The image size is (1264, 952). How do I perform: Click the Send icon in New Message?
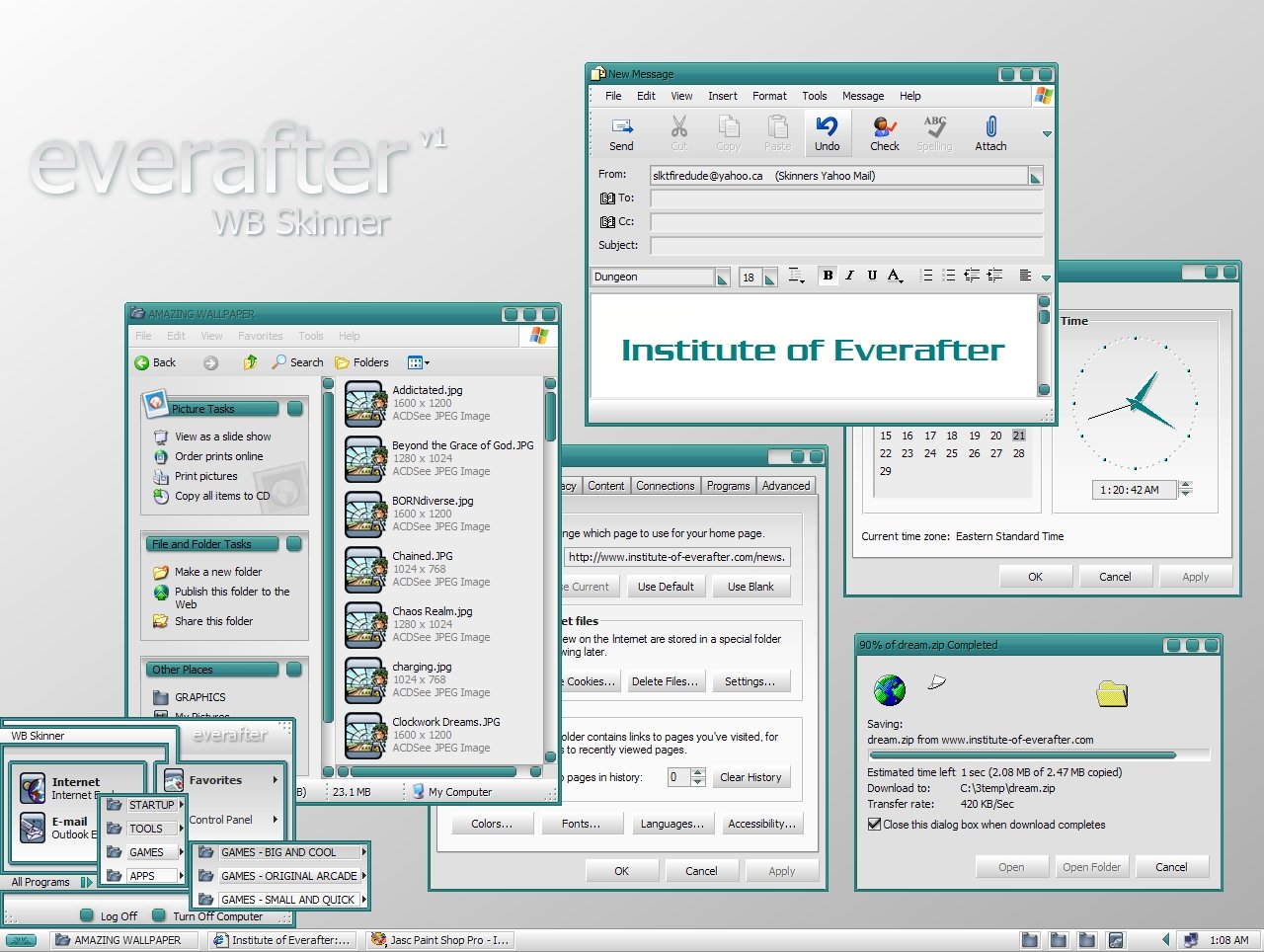[622, 126]
